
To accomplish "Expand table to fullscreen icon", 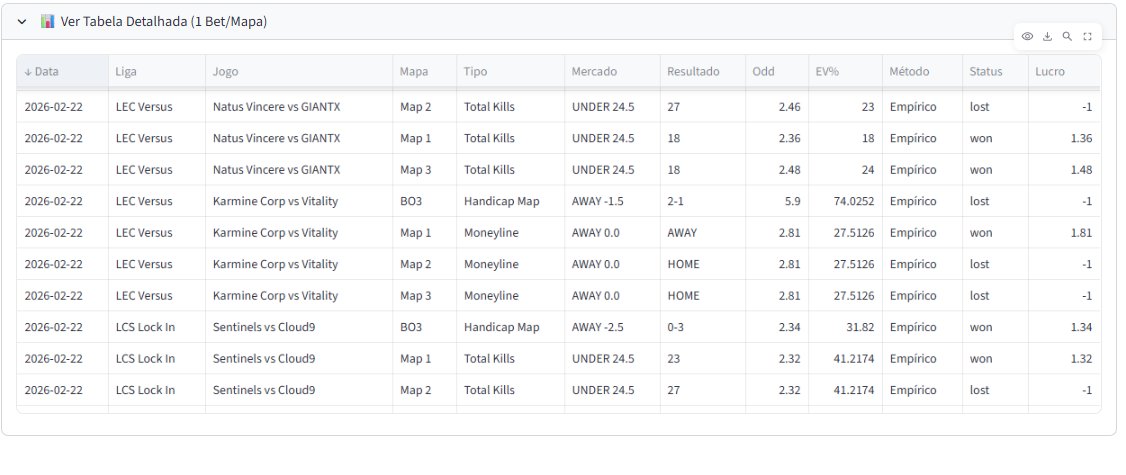I will pyautogui.click(x=1087, y=37).
